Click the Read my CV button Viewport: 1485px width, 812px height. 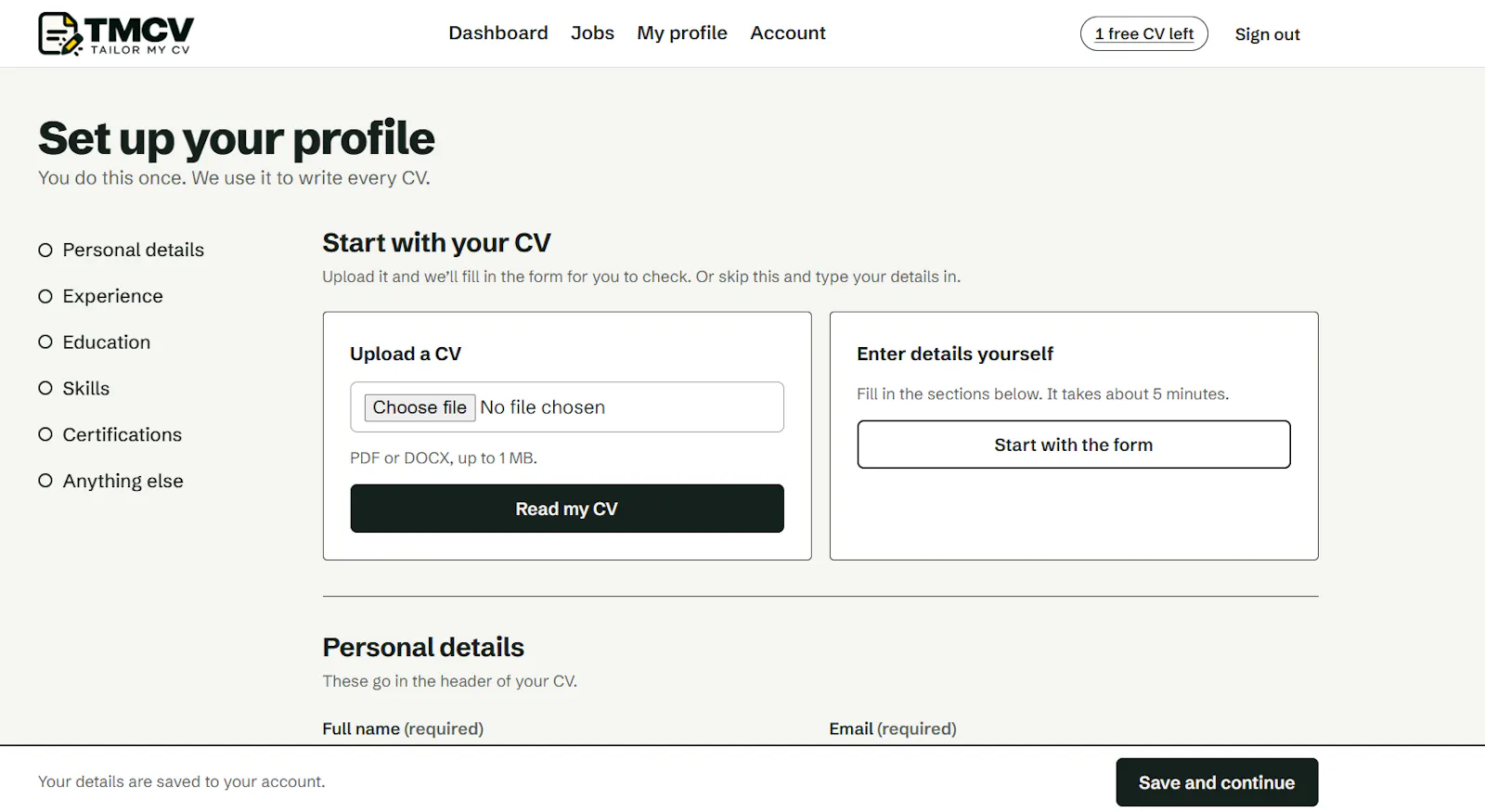(x=567, y=509)
